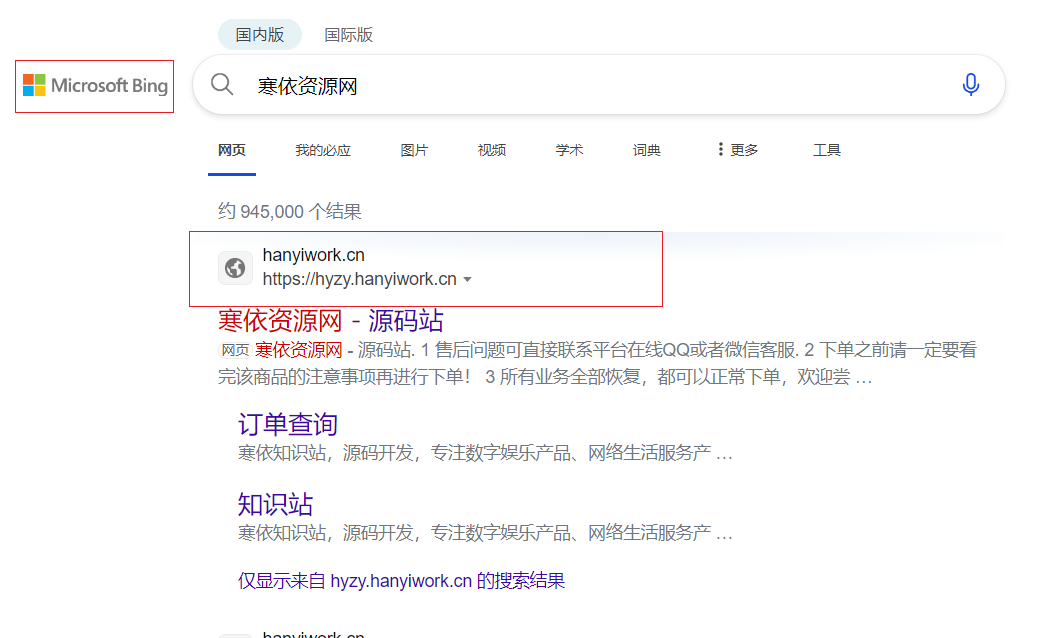This screenshot has height=638, width=1049.
Task: Switch to 国内版 search mode
Action: pyautogui.click(x=260, y=35)
